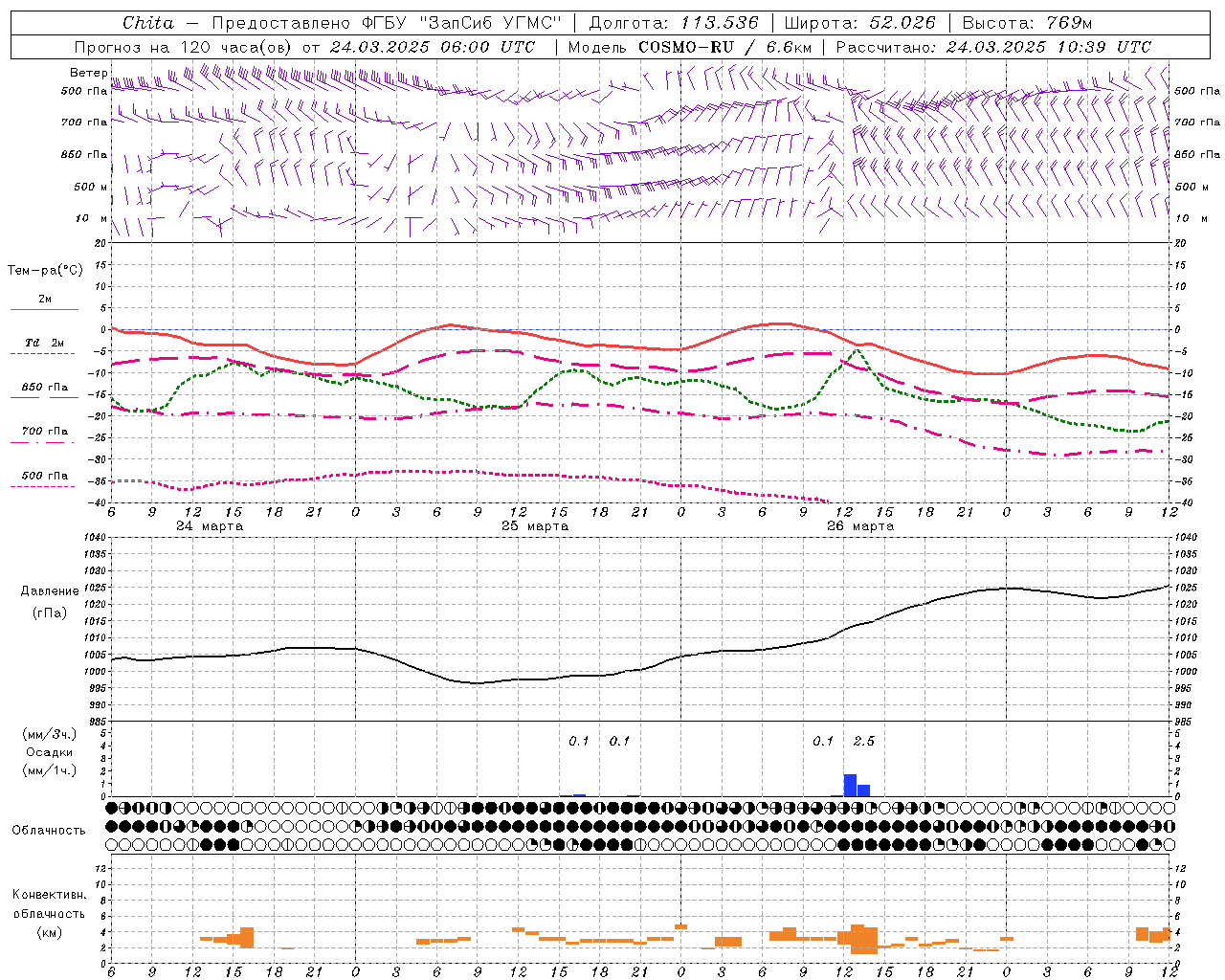The width and height of the screenshot is (1225, 980).
Task: Click the "Конвективн." convective cloud label
Action: click(x=50, y=895)
